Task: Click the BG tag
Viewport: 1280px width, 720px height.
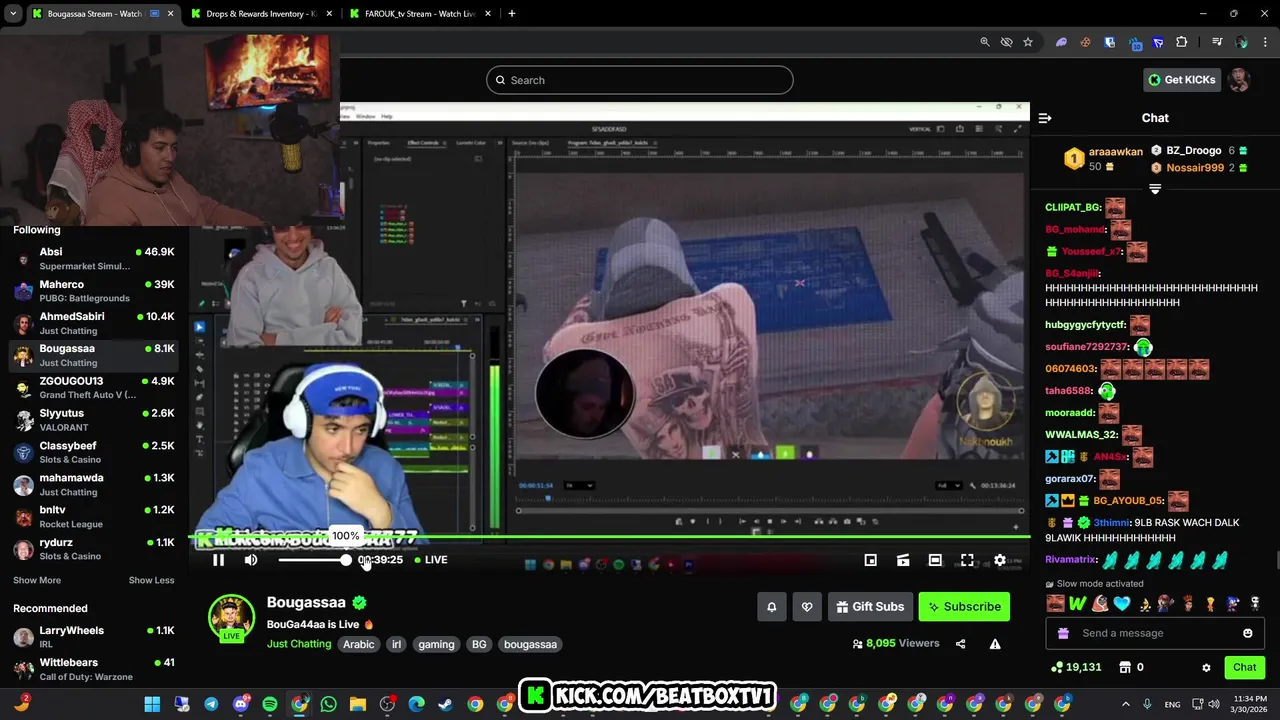Action: pyautogui.click(x=479, y=645)
